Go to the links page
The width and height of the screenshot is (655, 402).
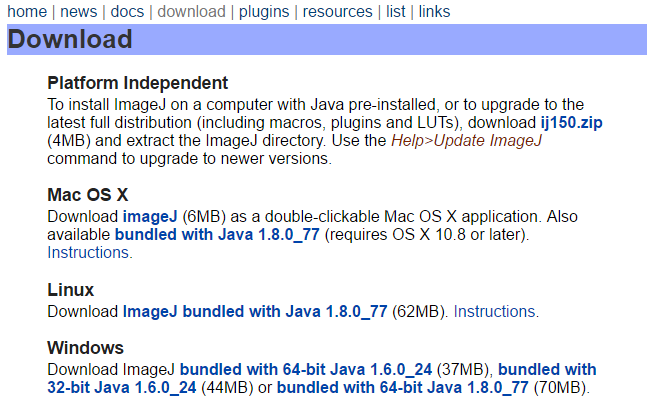click(434, 12)
